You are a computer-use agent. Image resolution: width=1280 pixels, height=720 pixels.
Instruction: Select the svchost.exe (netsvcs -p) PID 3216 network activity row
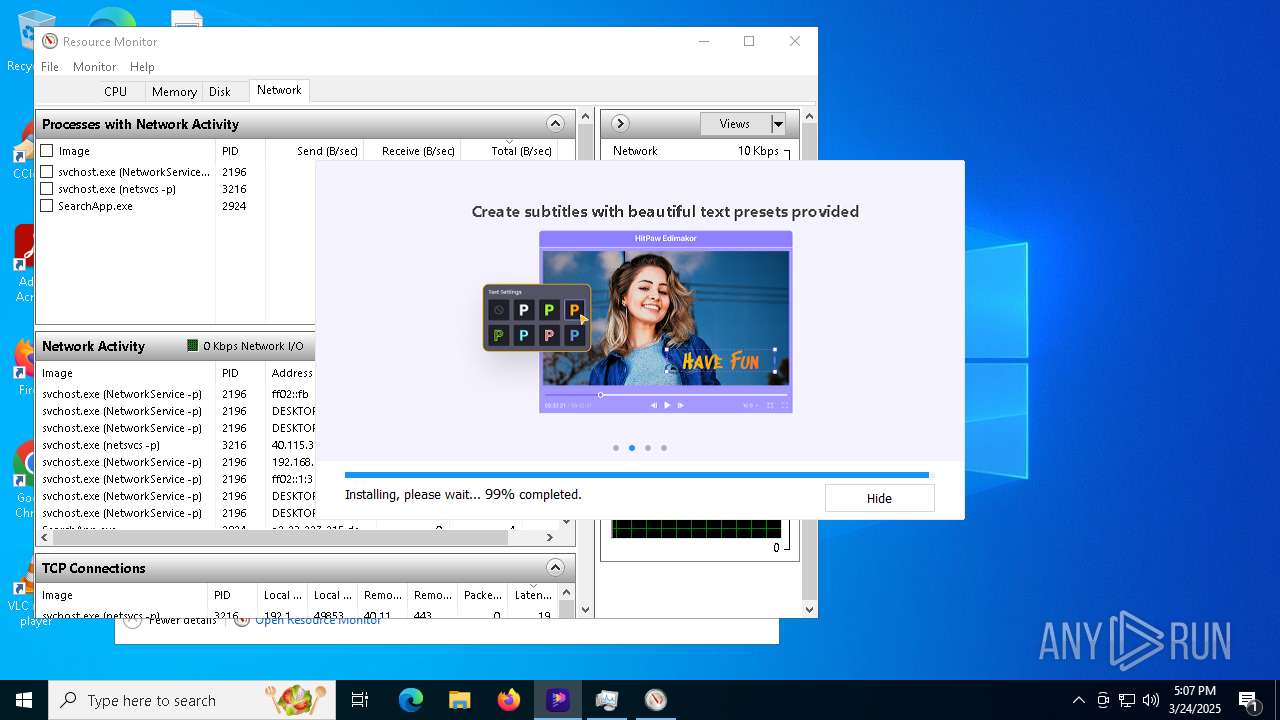pyautogui.click(x=178, y=445)
